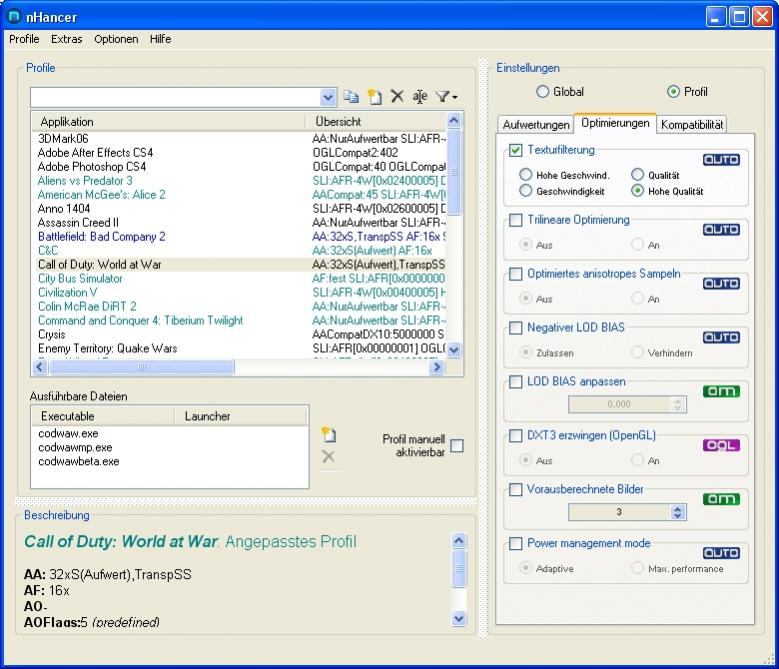Click the rename profile icon
779x669 pixels.
point(420,96)
